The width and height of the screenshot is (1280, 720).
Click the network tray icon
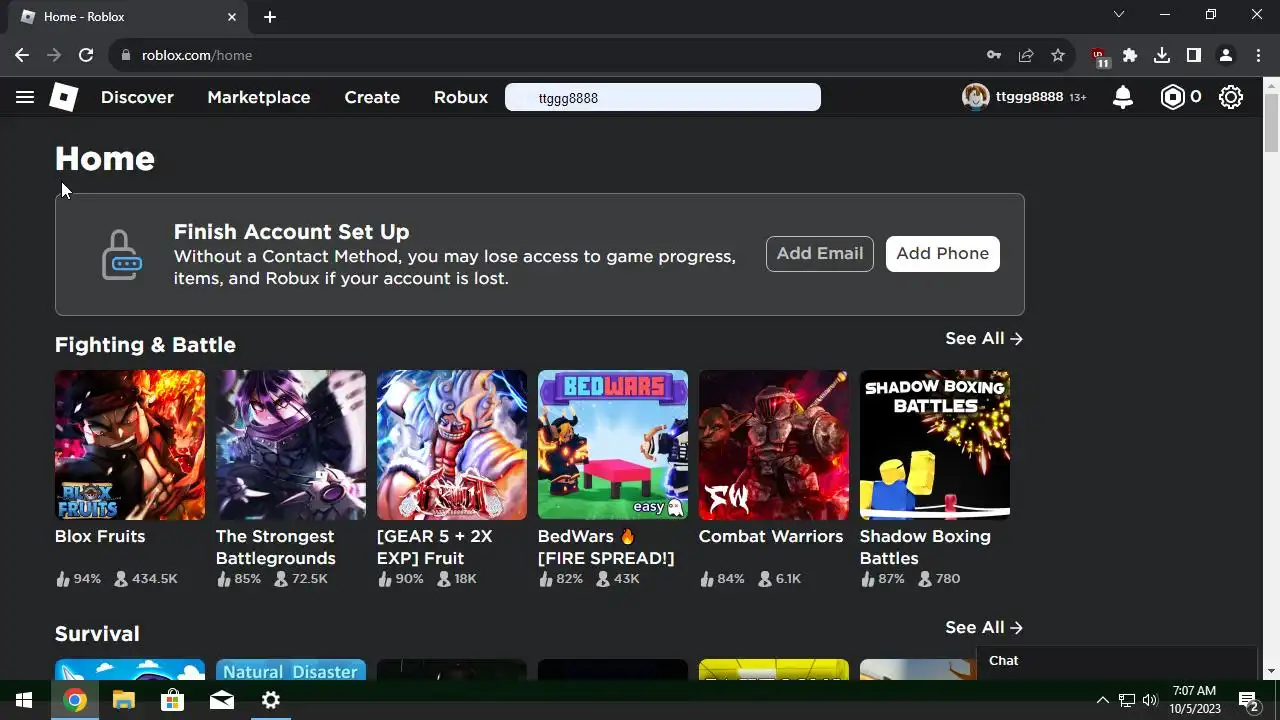1127,700
